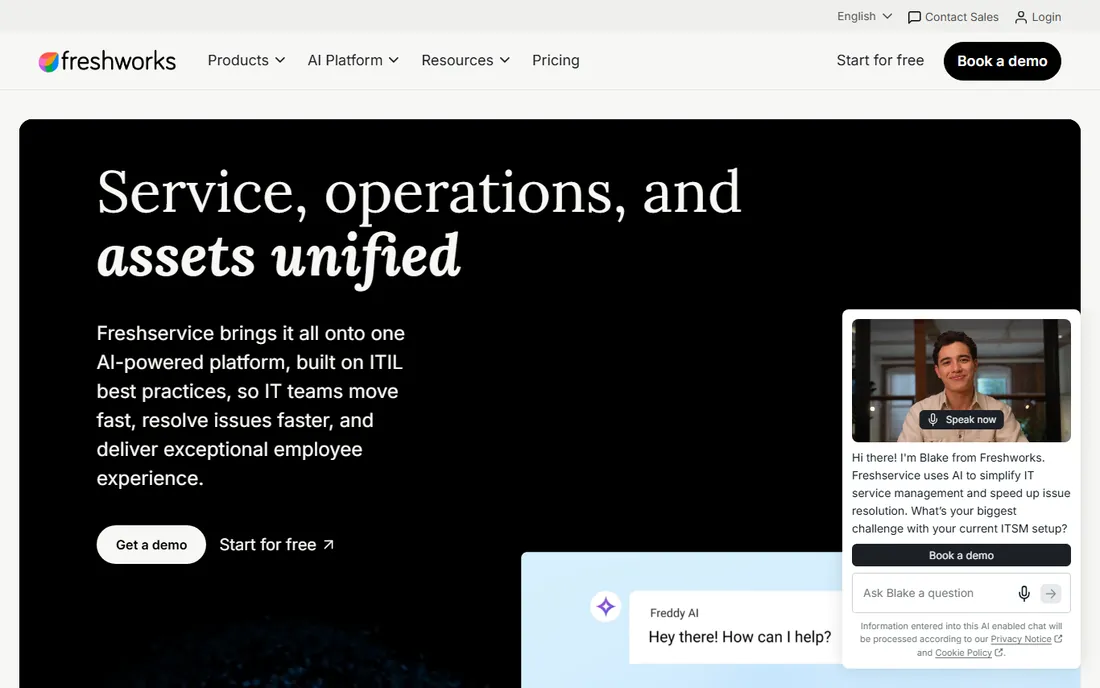Click the Contact Sales chat bubble icon
Screen dimensions: 1100x688
tap(914, 18)
